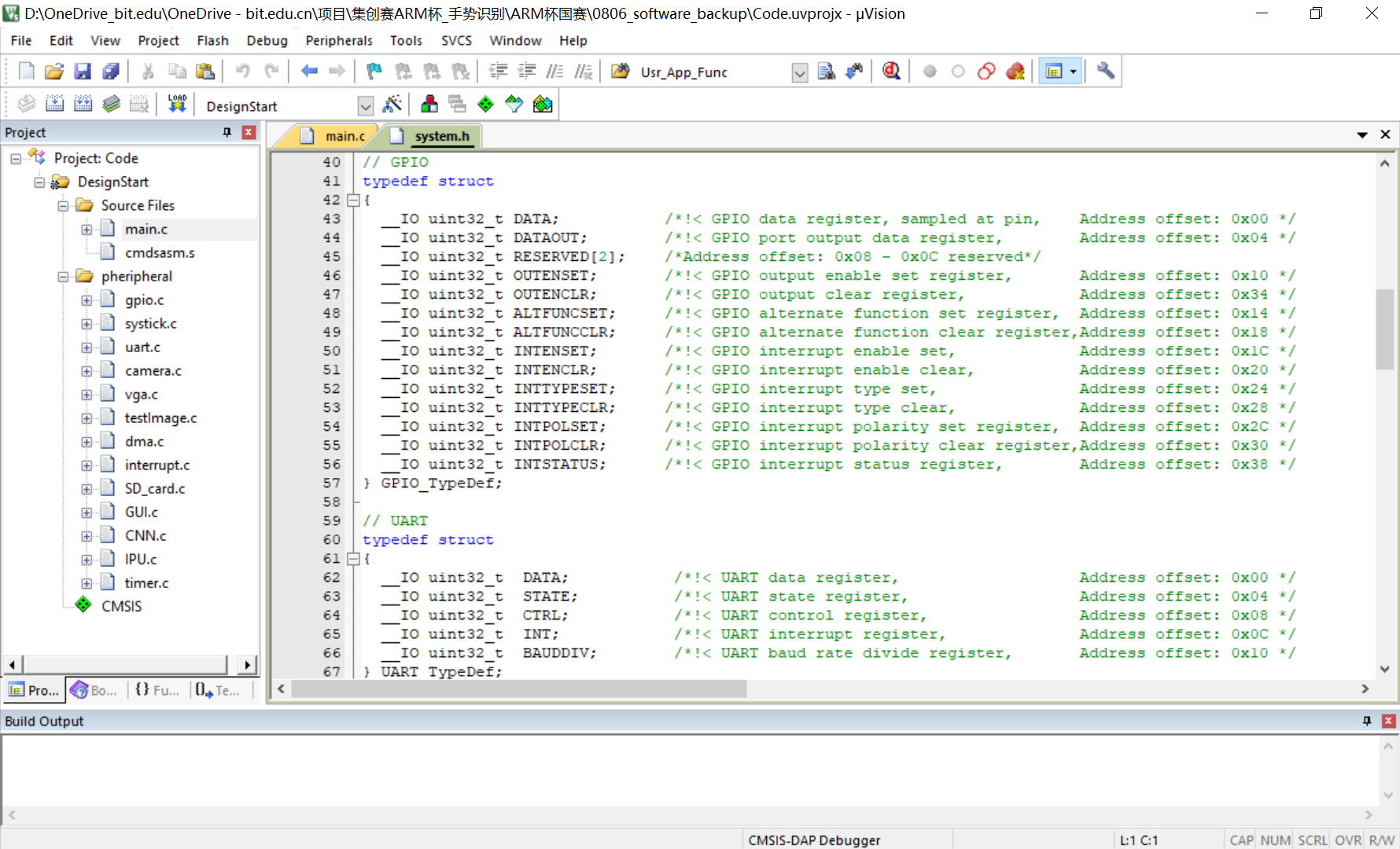Open the editor tab list dropdown arrow
The height and width of the screenshot is (849, 1400).
tap(1362, 135)
